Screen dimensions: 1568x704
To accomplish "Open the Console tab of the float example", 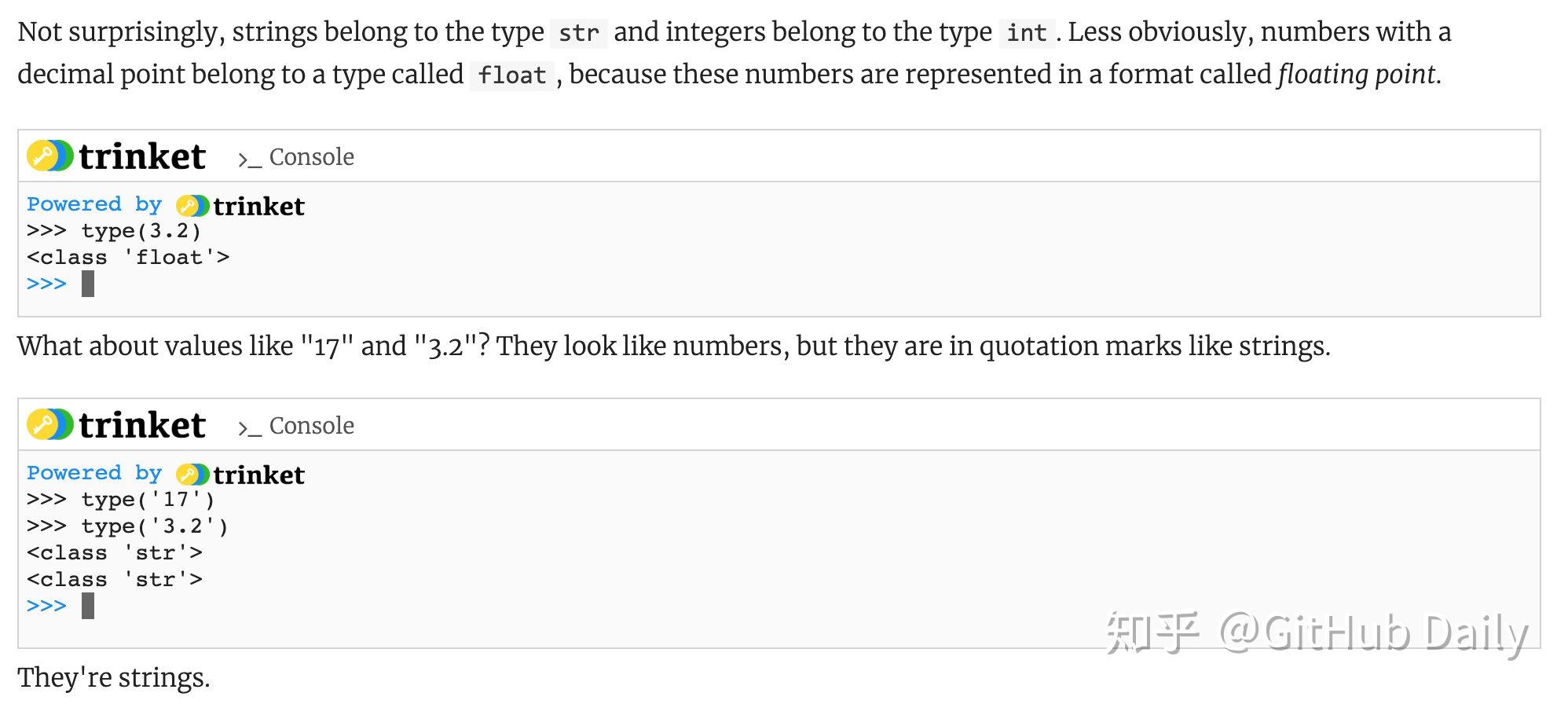I will 311,157.
